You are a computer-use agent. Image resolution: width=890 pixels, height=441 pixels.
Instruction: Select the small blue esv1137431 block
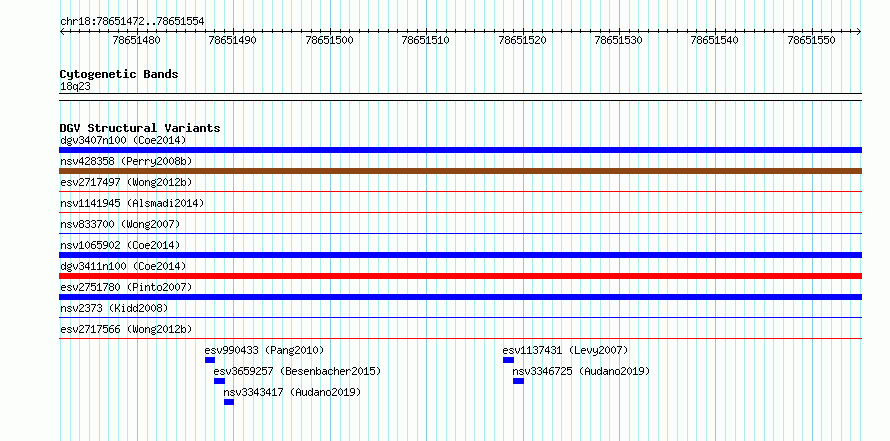coord(508,360)
